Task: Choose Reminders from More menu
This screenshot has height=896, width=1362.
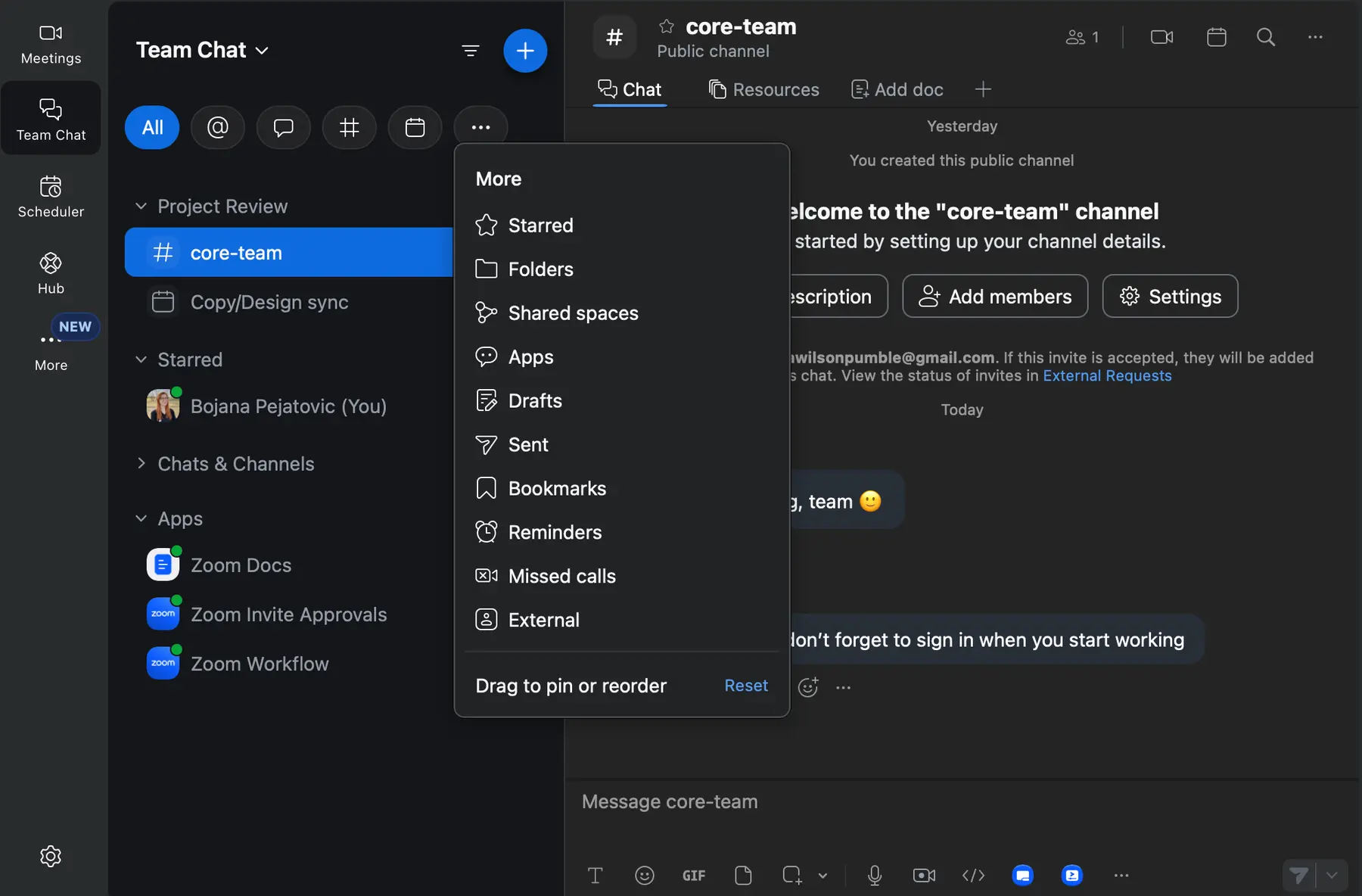Action: pos(621,533)
